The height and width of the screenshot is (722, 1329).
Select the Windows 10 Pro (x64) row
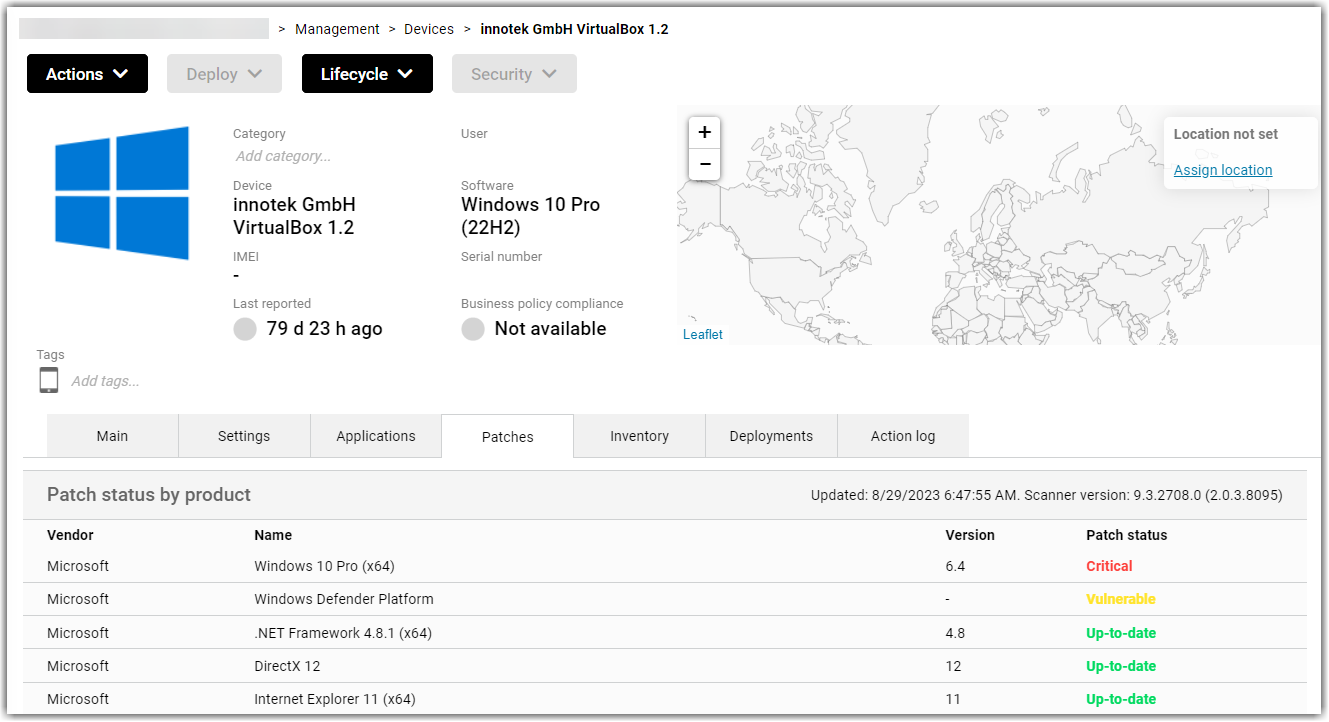coord(665,566)
